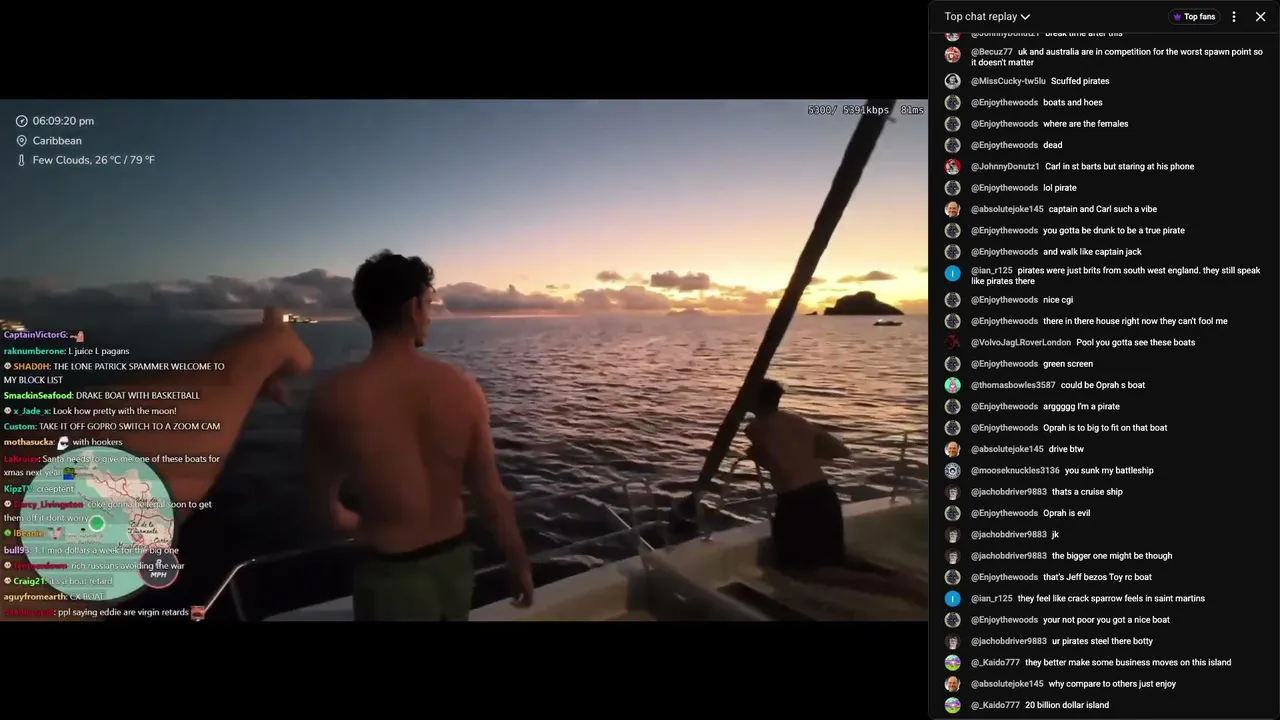Click the 'Caribbean' location text in video
This screenshot has height=720, width=1280.
[x=57, y=141]
